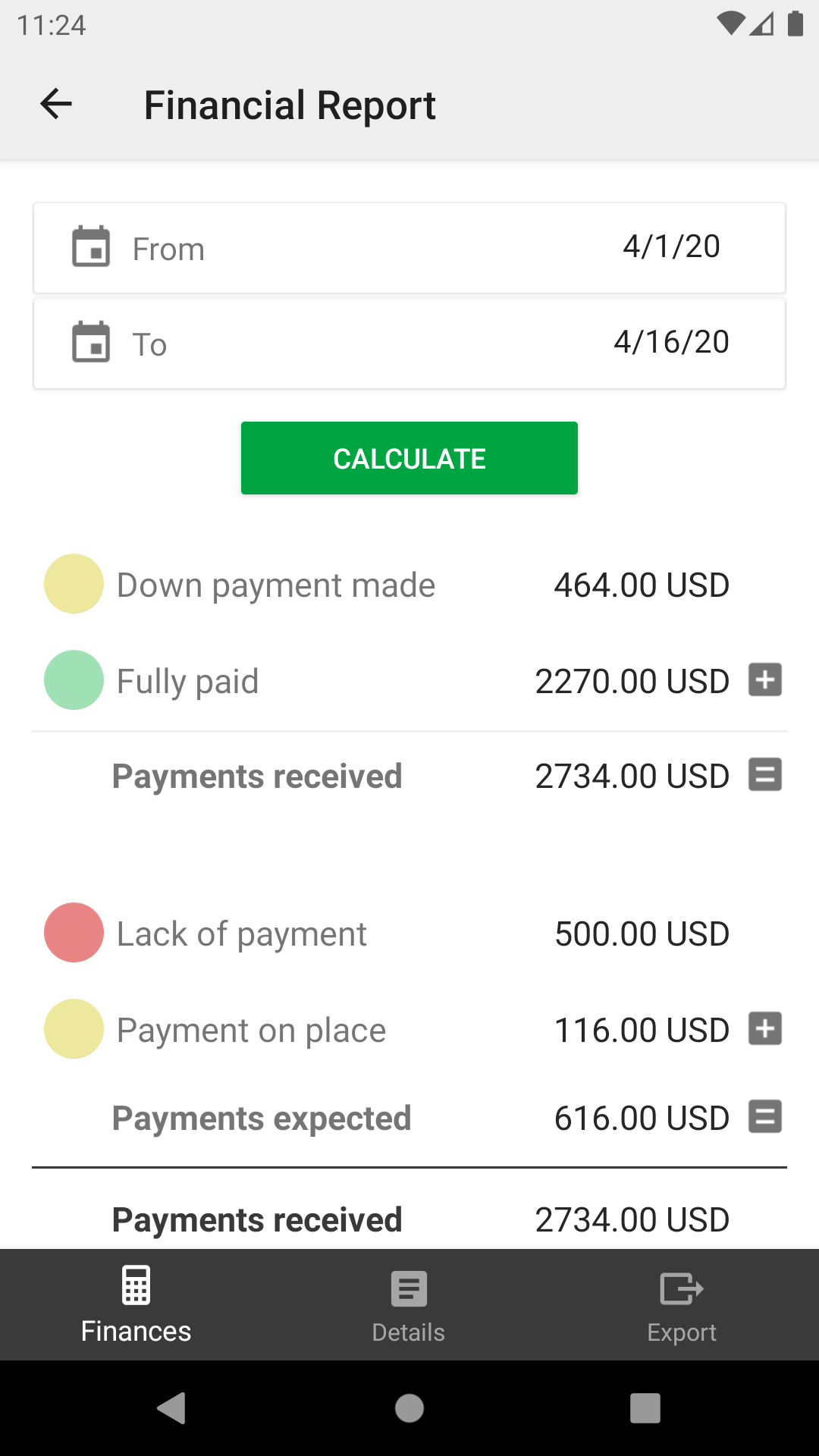Collapse Payments received minus icon
The image size is (819, 1456).
pos(765,775)
